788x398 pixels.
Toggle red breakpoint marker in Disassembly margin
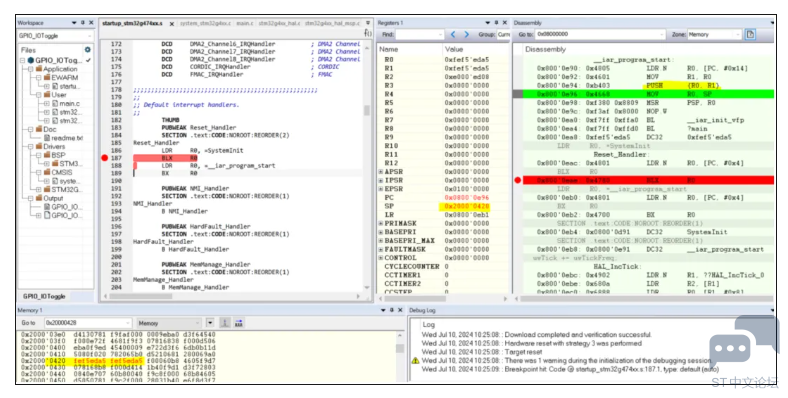[x=518, y=180]
